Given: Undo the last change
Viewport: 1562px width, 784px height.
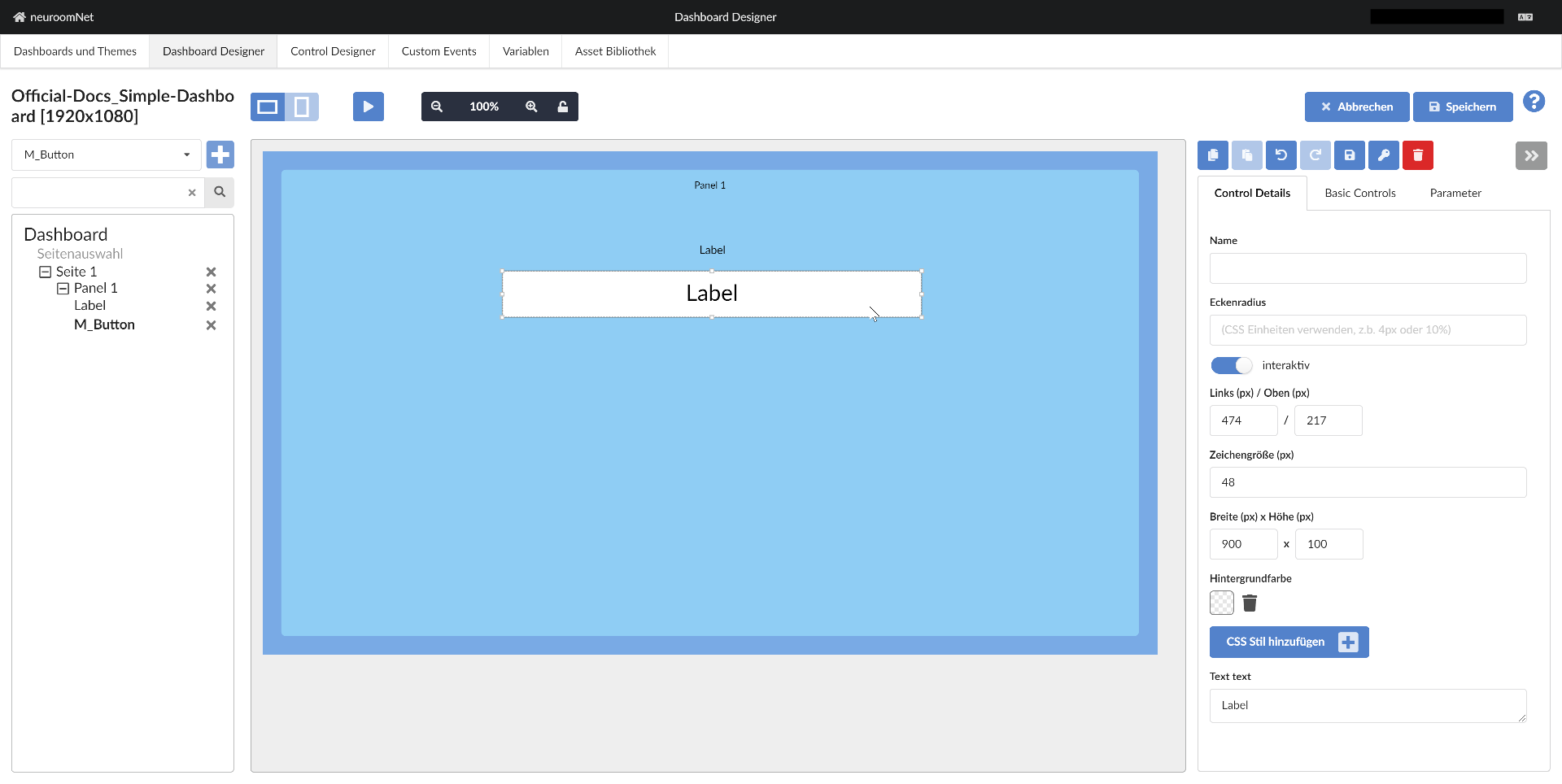Looking at the screenshot, I should coord(1281,155).
